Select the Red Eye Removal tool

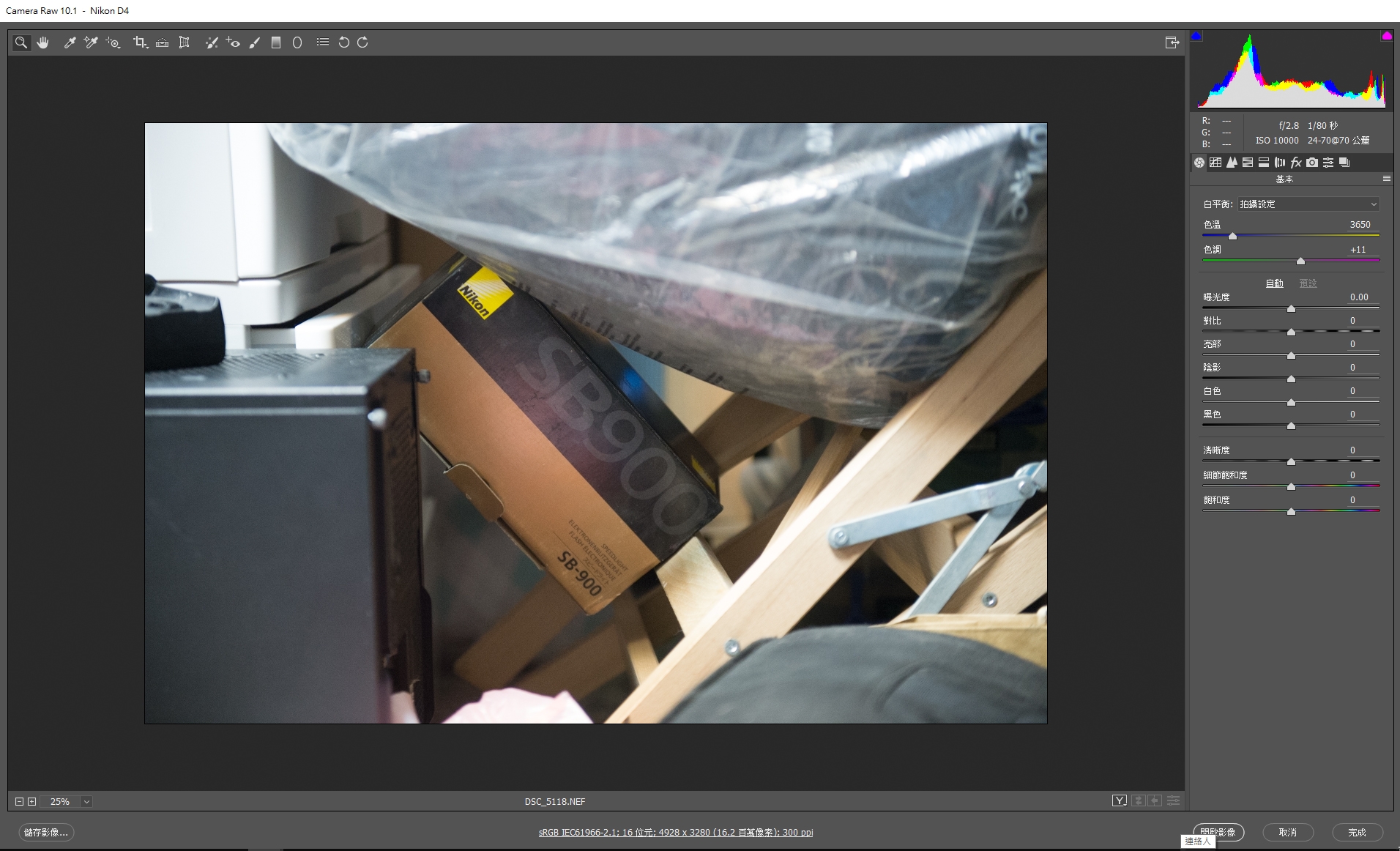(233, 42)
